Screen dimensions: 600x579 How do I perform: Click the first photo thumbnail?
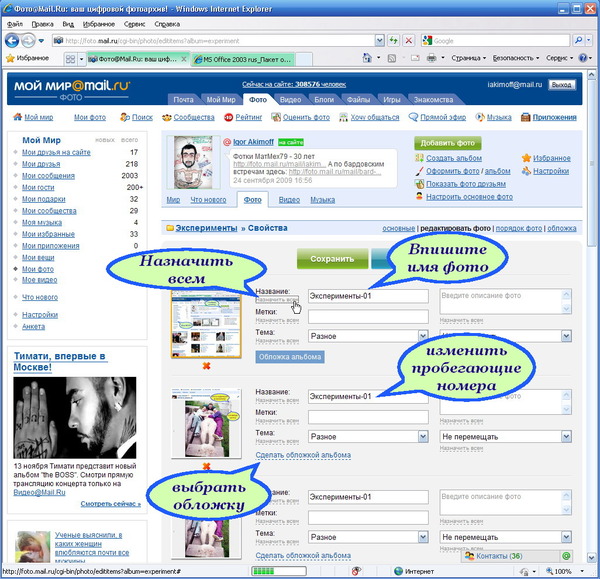[x=206, y=324]
